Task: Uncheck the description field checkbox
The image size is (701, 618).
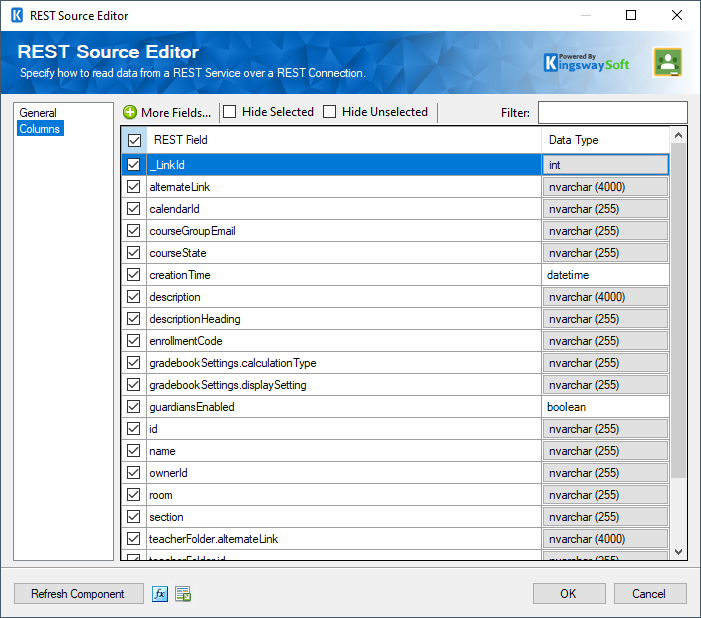Action: 134,296
